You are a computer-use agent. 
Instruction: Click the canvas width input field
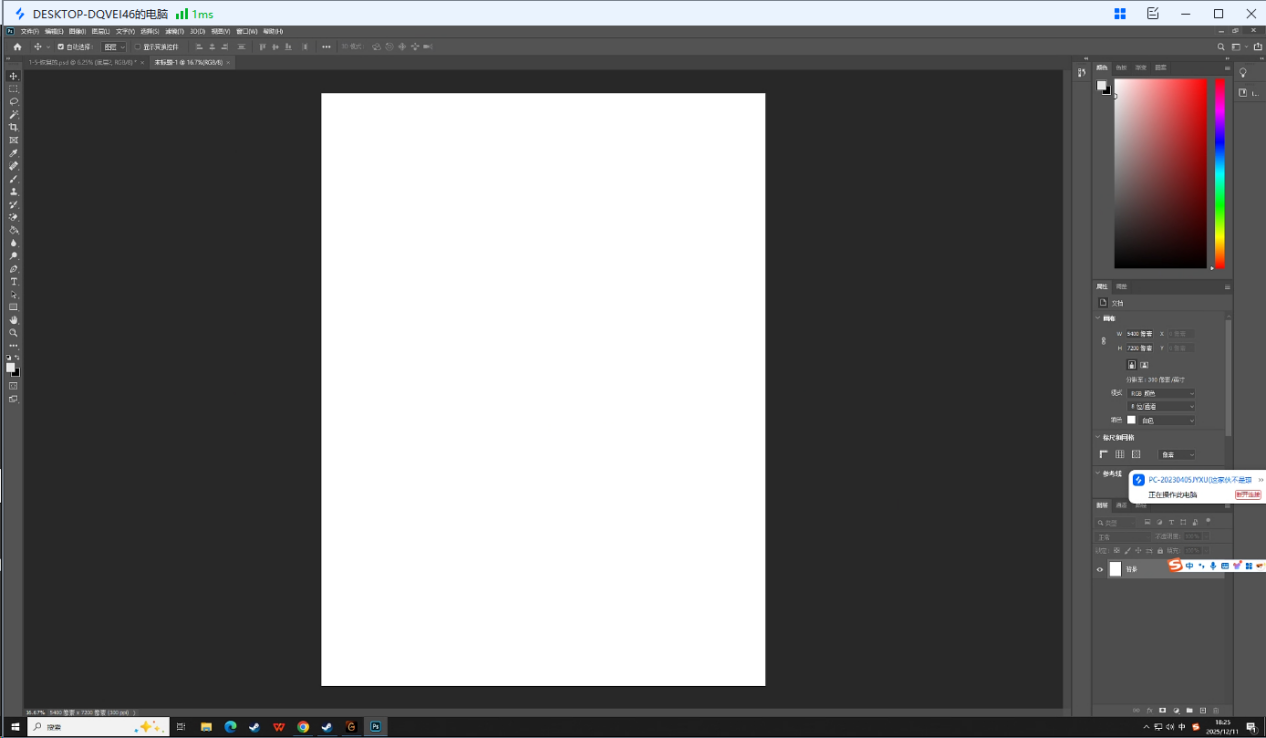1140,334
